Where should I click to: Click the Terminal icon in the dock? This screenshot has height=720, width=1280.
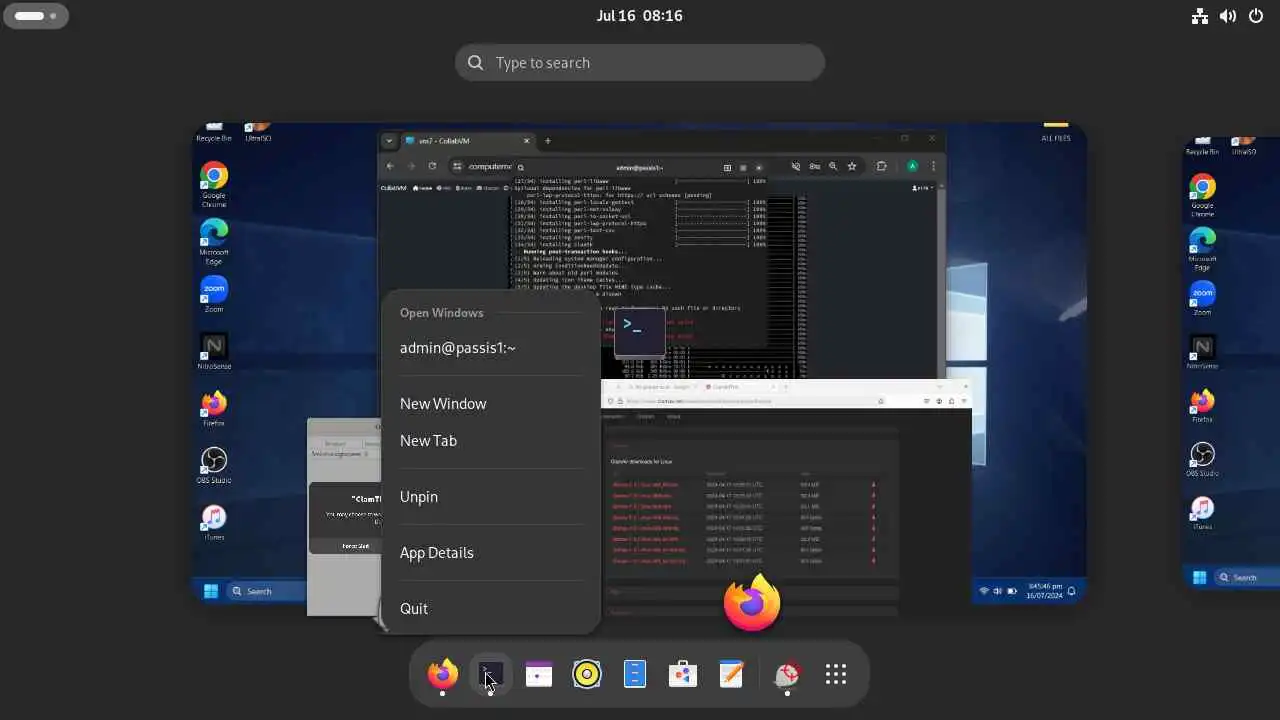490,675
